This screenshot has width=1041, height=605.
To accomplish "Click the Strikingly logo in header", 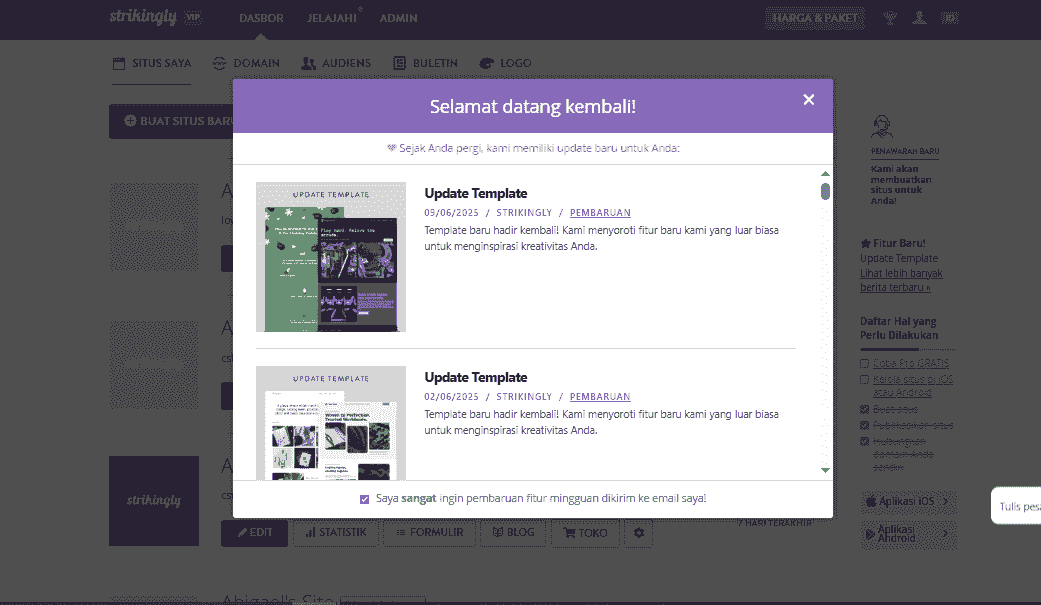I will click(143, 17).
